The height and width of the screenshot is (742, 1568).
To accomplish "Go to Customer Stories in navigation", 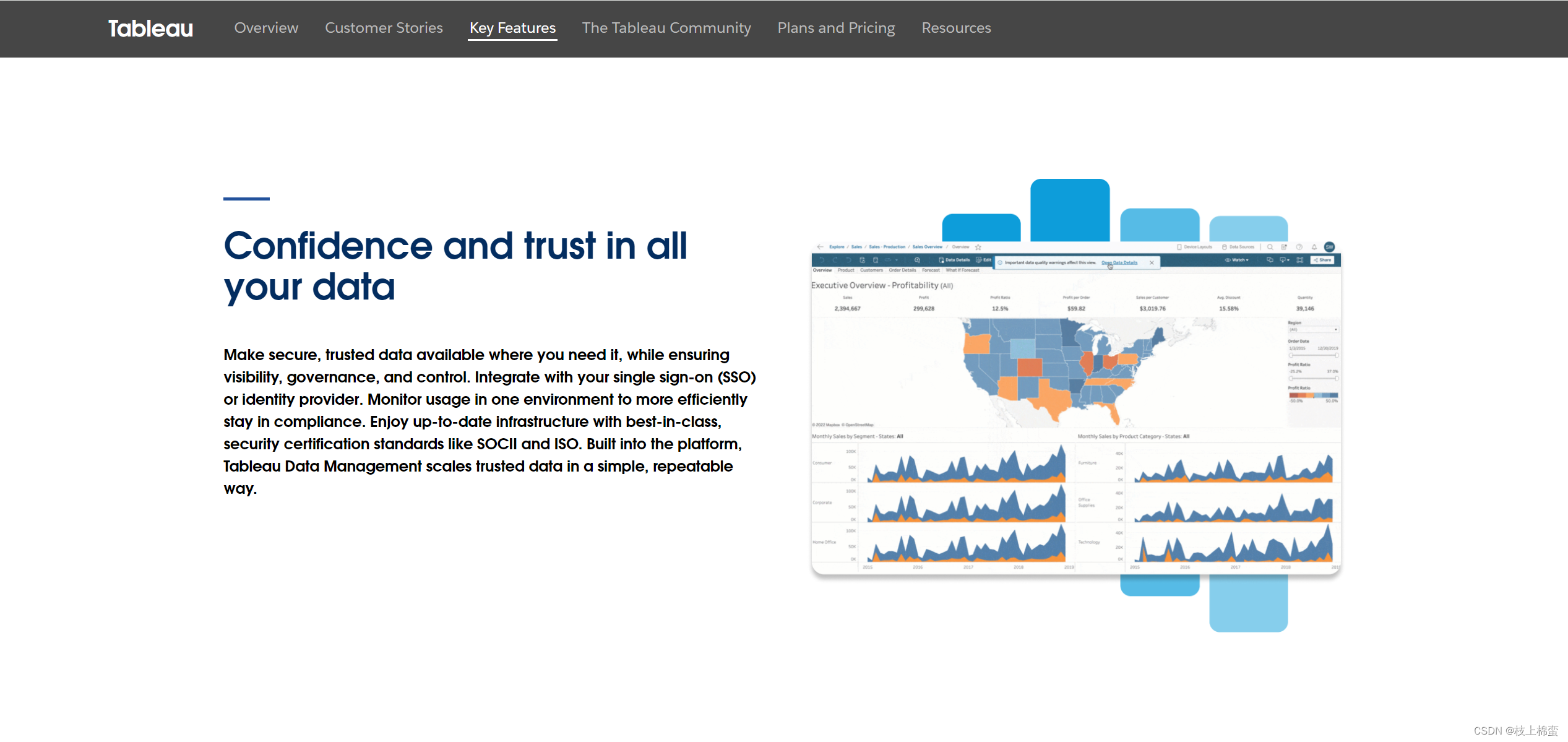I will pyautogui.click(x=384, y=28).
